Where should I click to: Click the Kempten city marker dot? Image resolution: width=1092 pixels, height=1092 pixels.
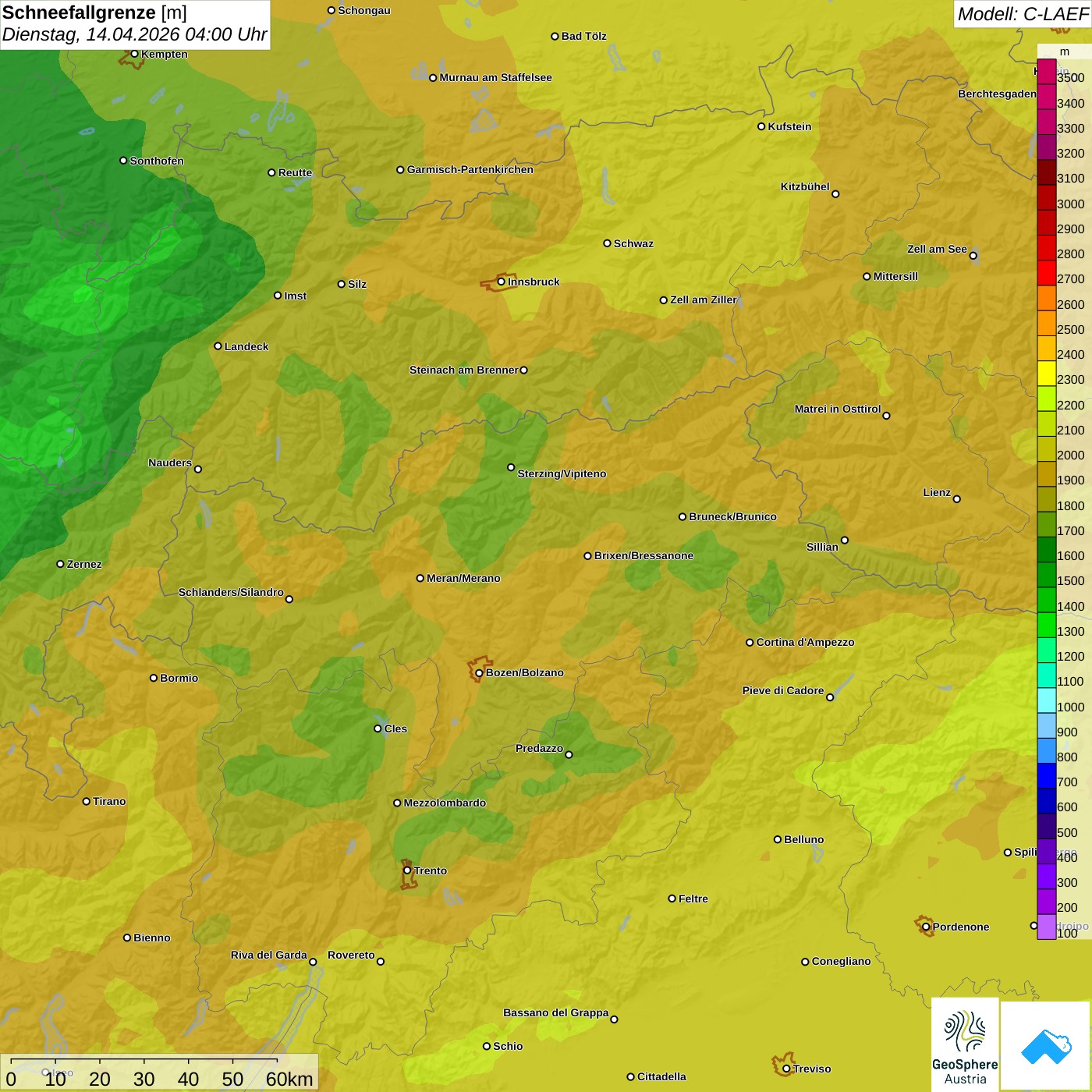[135, 54]
